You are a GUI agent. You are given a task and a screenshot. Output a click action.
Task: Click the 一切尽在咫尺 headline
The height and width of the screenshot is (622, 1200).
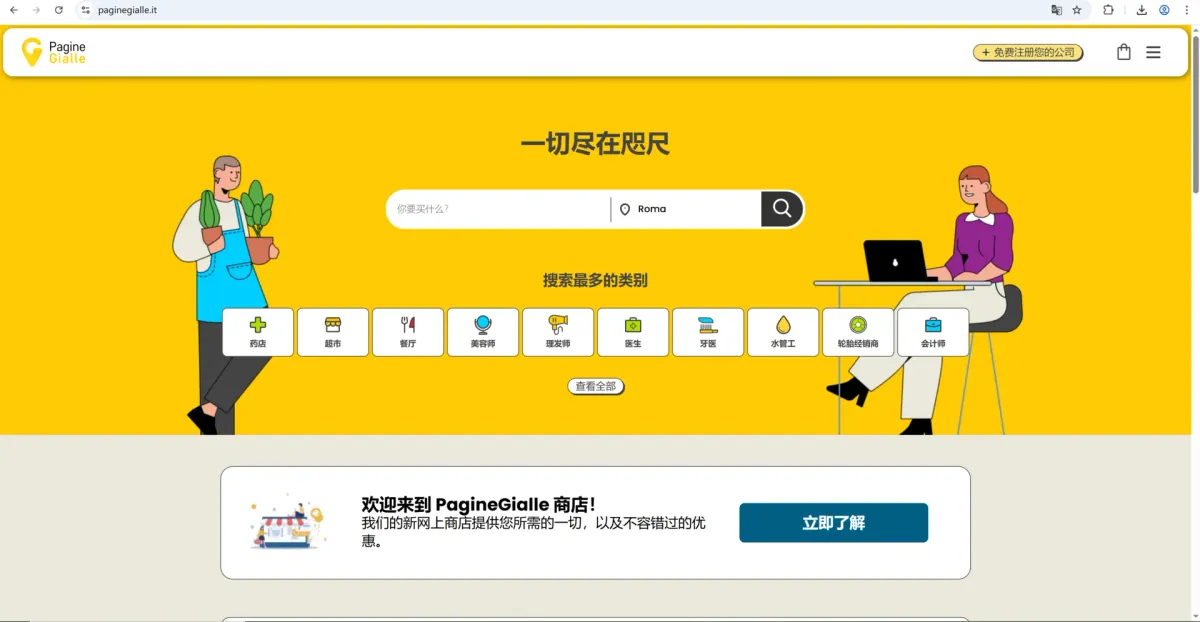(x=595, y=144)
